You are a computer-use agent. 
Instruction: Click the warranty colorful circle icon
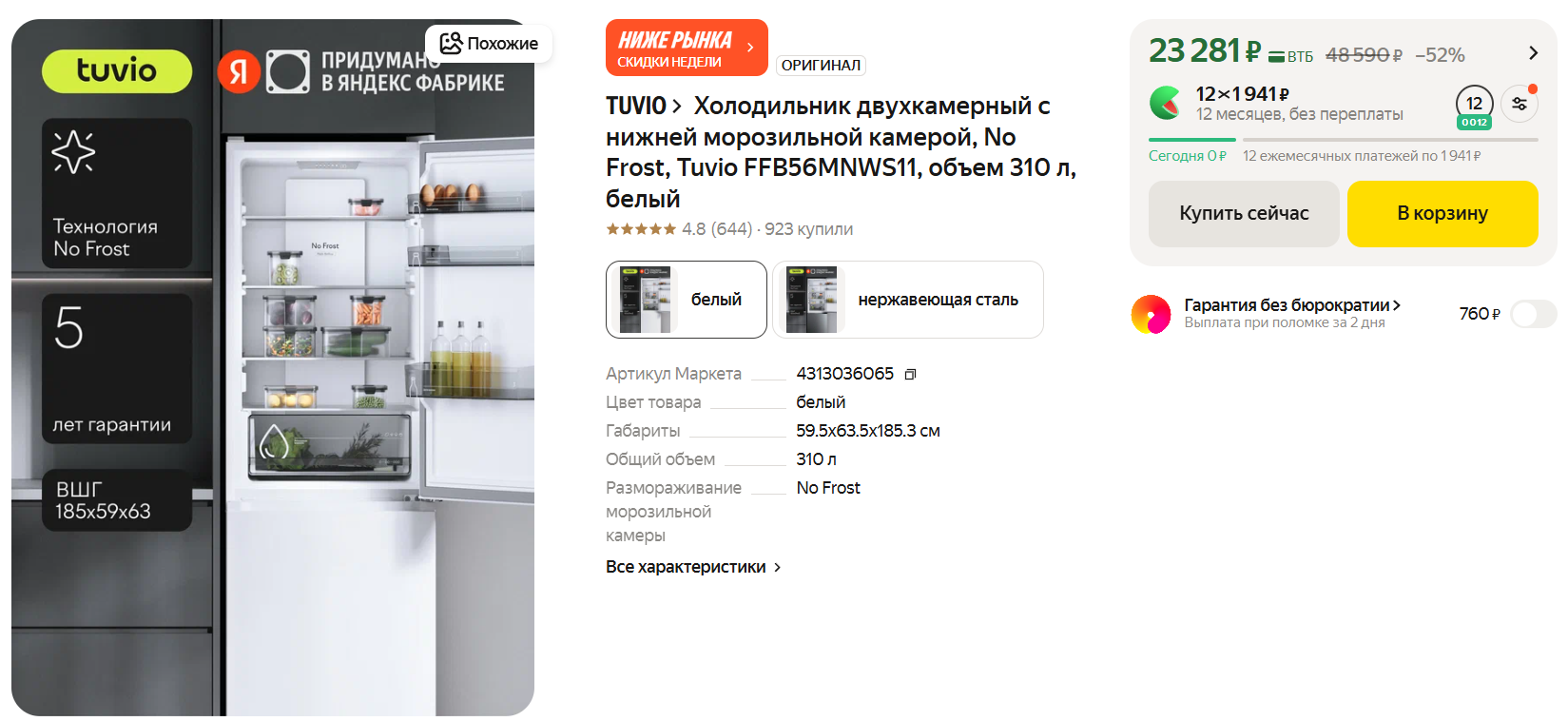click(1151, 314)
